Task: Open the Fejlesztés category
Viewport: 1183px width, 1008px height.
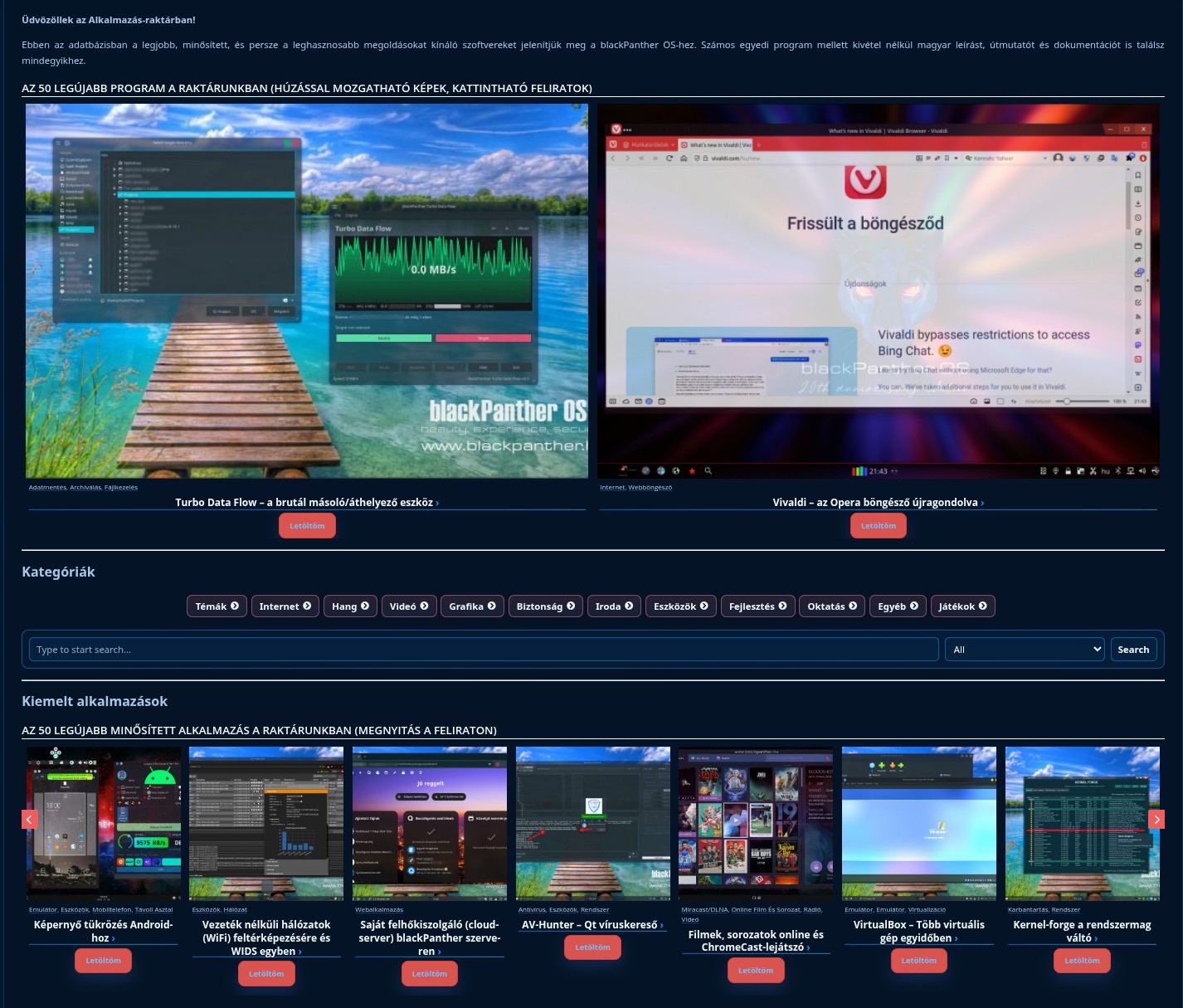Action: coord(758,606)
